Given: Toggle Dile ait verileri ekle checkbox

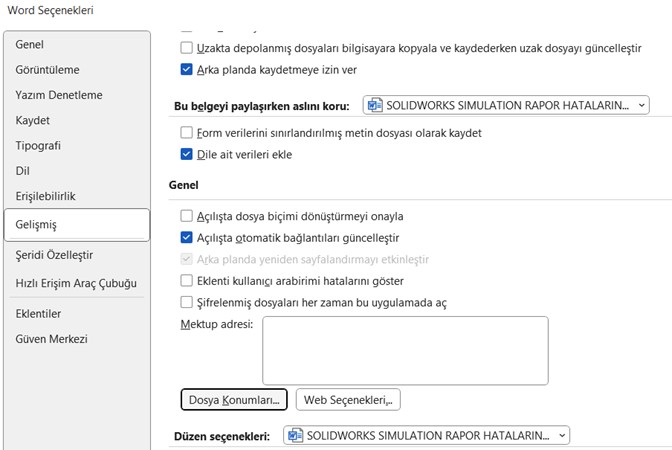Looking at the screenshot, I should click(x=186, y=155).
